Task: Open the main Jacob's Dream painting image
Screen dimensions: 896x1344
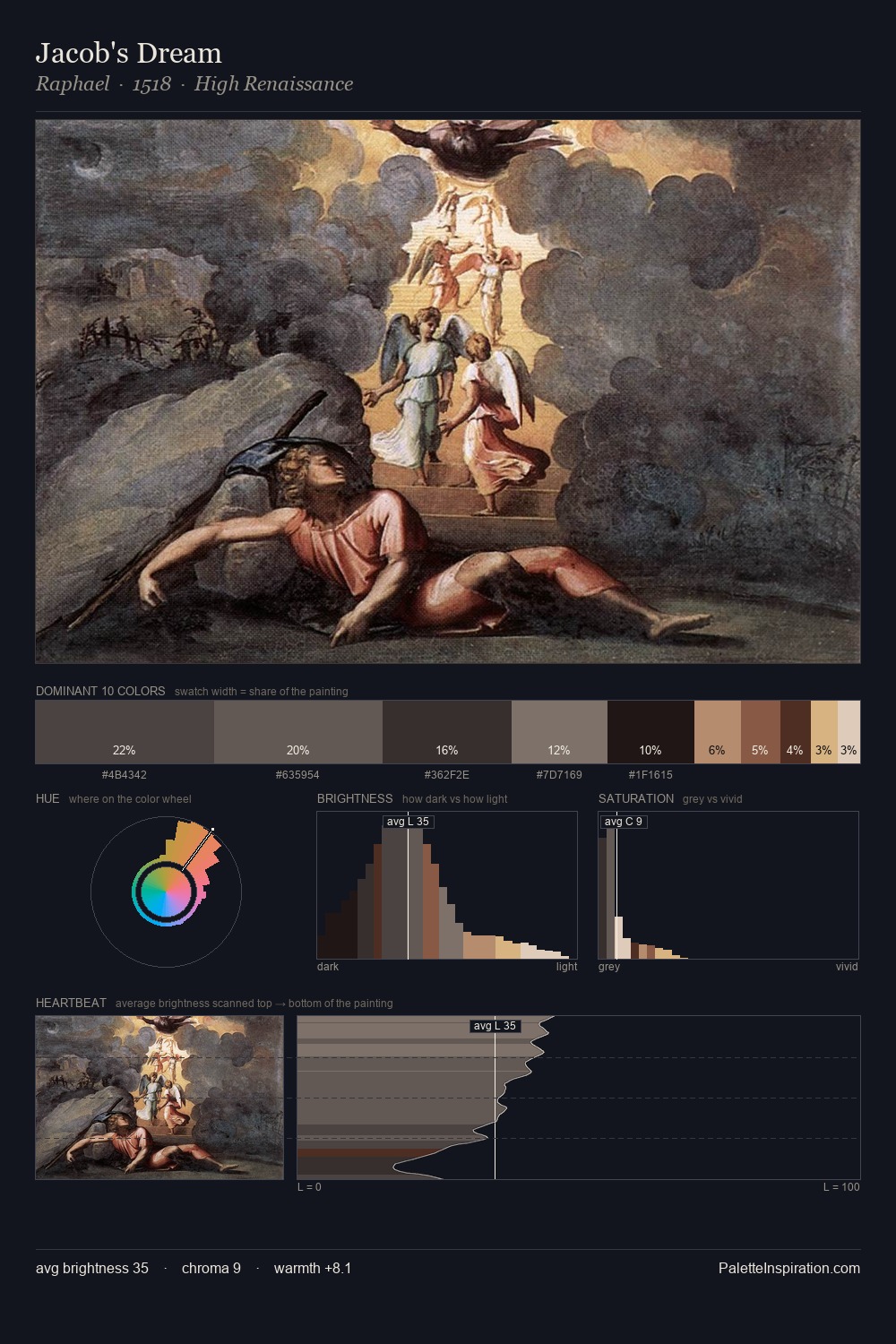Action: coord(448,392)
